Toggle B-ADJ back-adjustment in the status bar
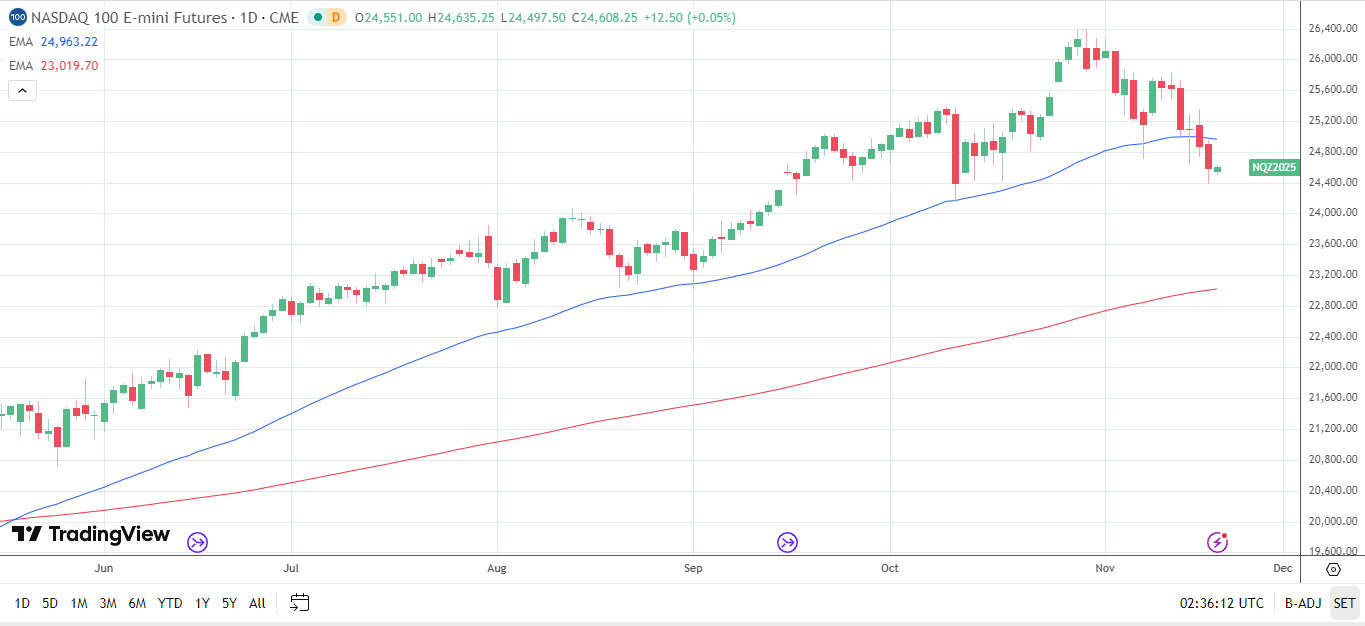The width and height of the screenshot is (1365, 626). [1302, 603]
